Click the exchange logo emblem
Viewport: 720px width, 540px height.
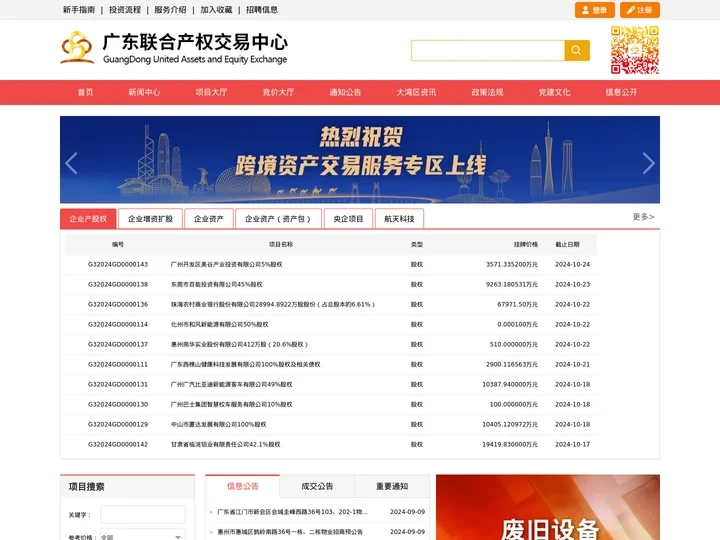[77, 47]
